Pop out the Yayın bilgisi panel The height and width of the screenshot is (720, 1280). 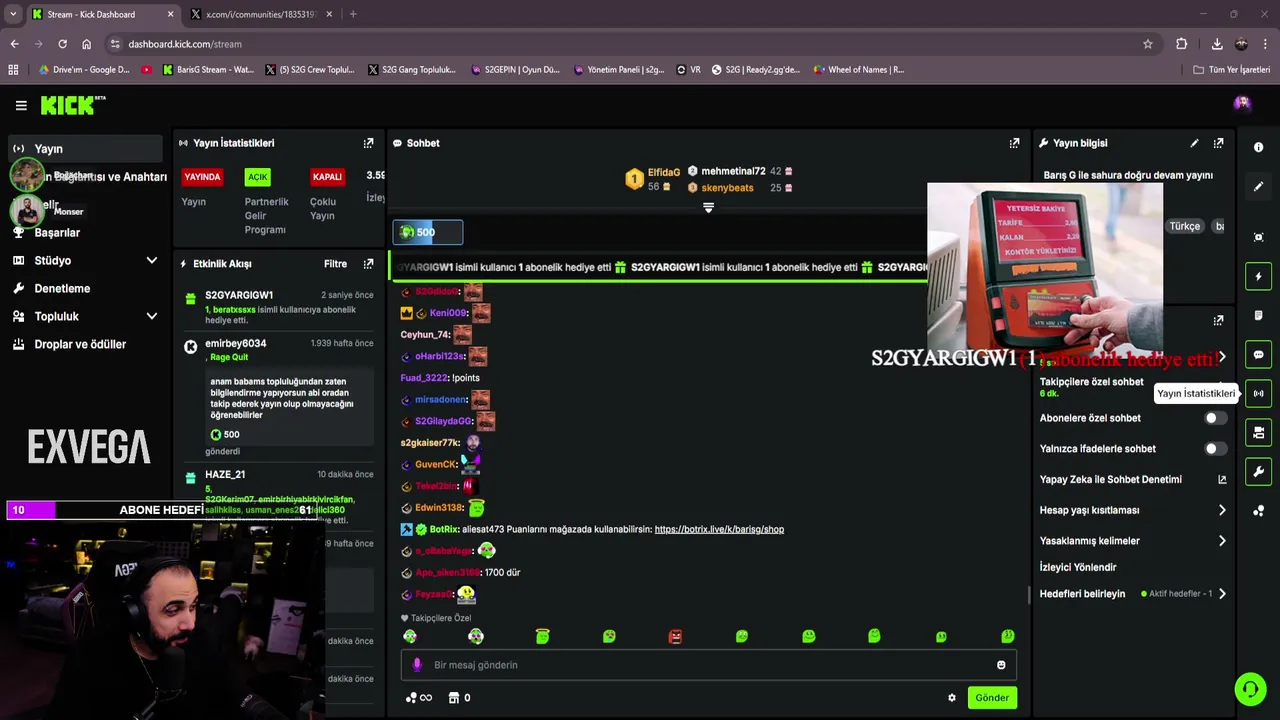pyautogui.click(x=1218, y=143)
